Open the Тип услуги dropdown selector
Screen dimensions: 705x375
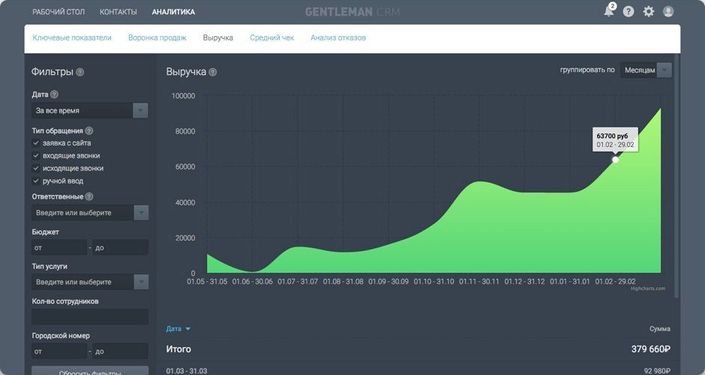[90, 282]
